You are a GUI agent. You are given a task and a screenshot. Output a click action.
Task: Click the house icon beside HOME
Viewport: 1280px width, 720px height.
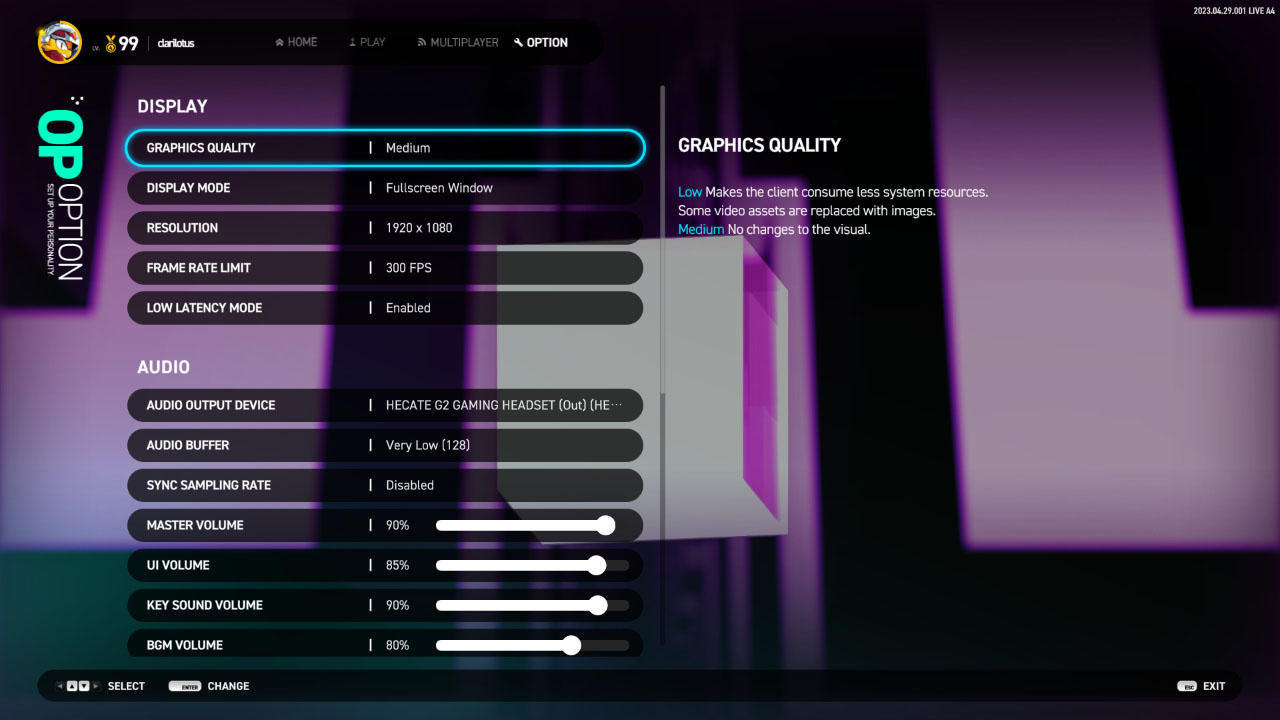tap(279, 43)
